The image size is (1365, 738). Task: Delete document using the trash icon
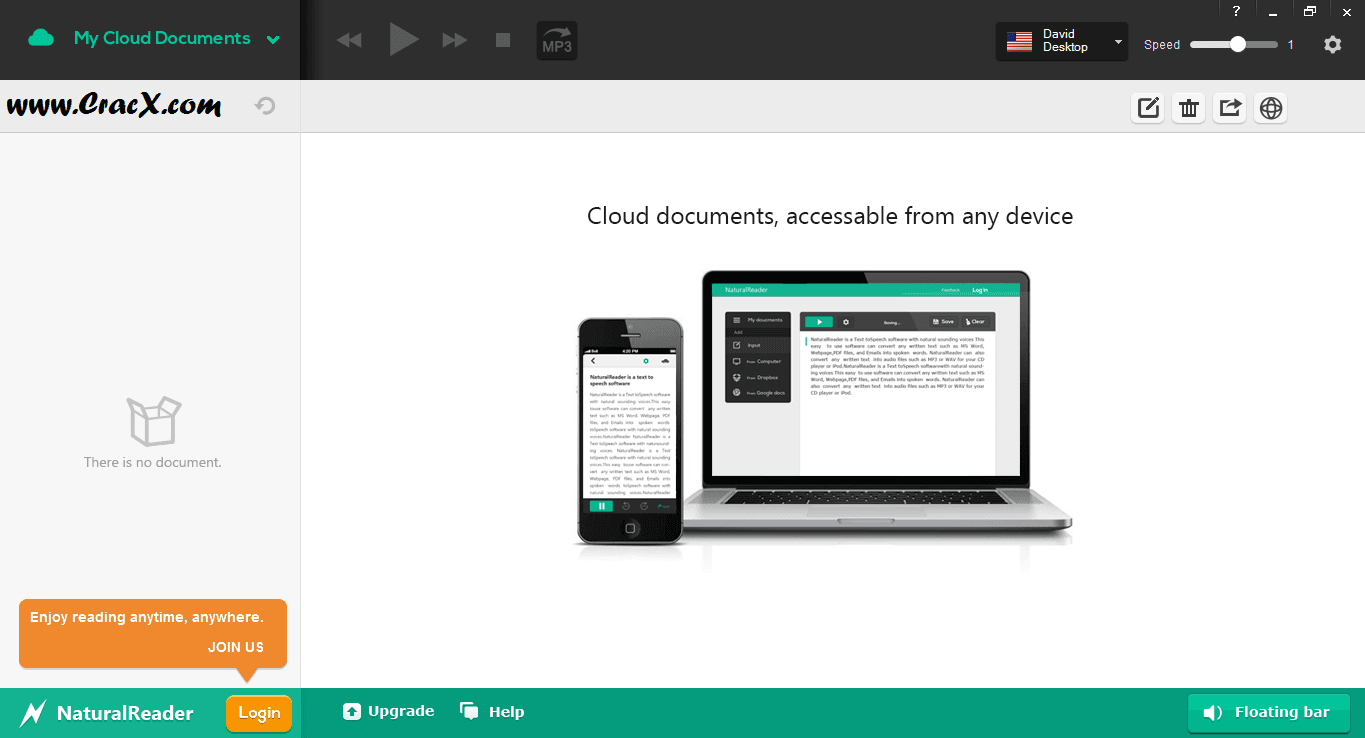[x=1189, y=108]
